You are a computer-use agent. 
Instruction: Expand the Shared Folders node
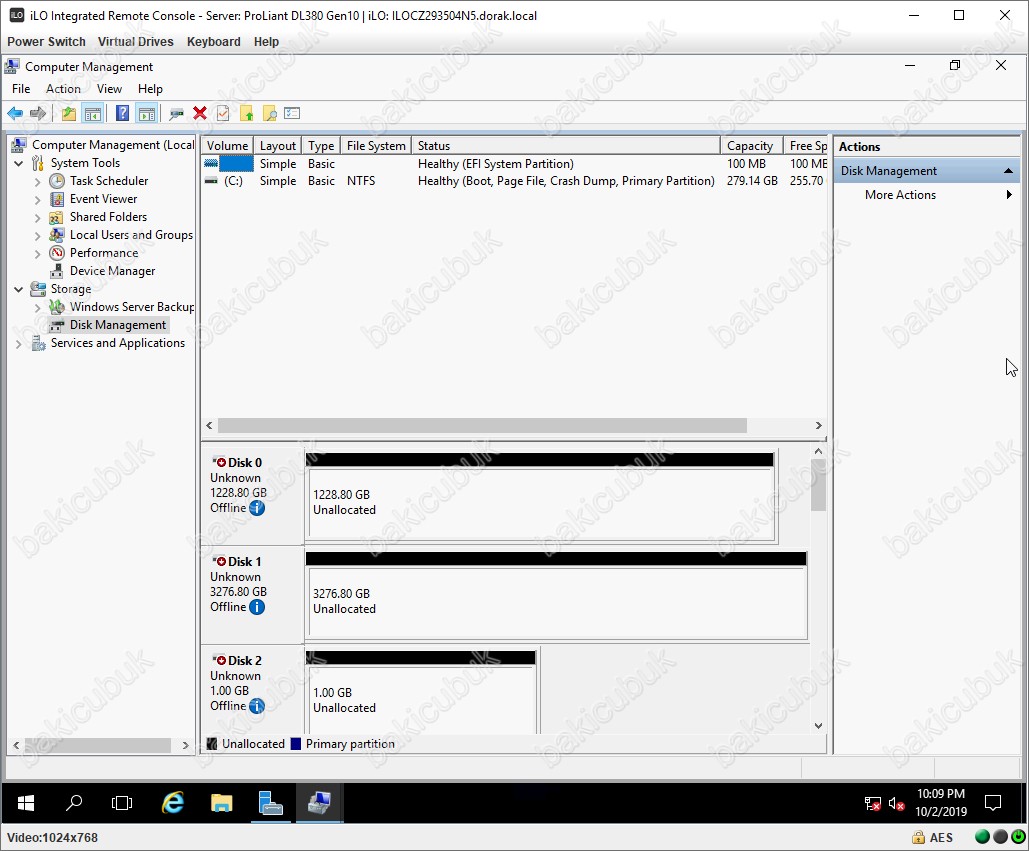(37, 217)
